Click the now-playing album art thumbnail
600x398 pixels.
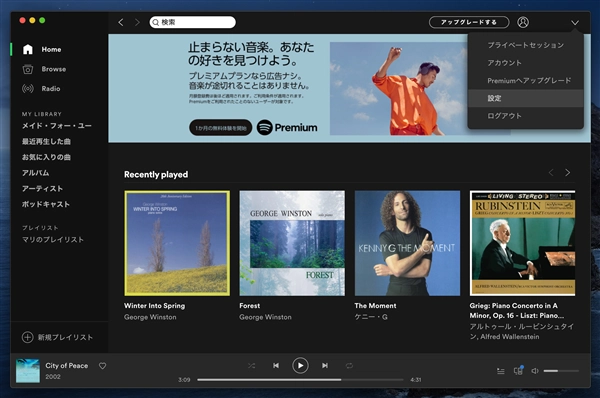[x=28, y=370]
